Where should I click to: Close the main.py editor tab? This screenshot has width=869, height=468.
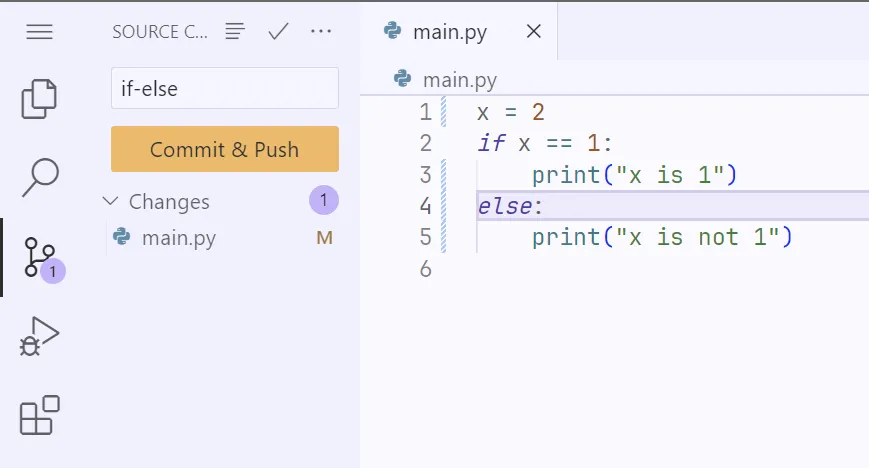(x=533, y=32)
